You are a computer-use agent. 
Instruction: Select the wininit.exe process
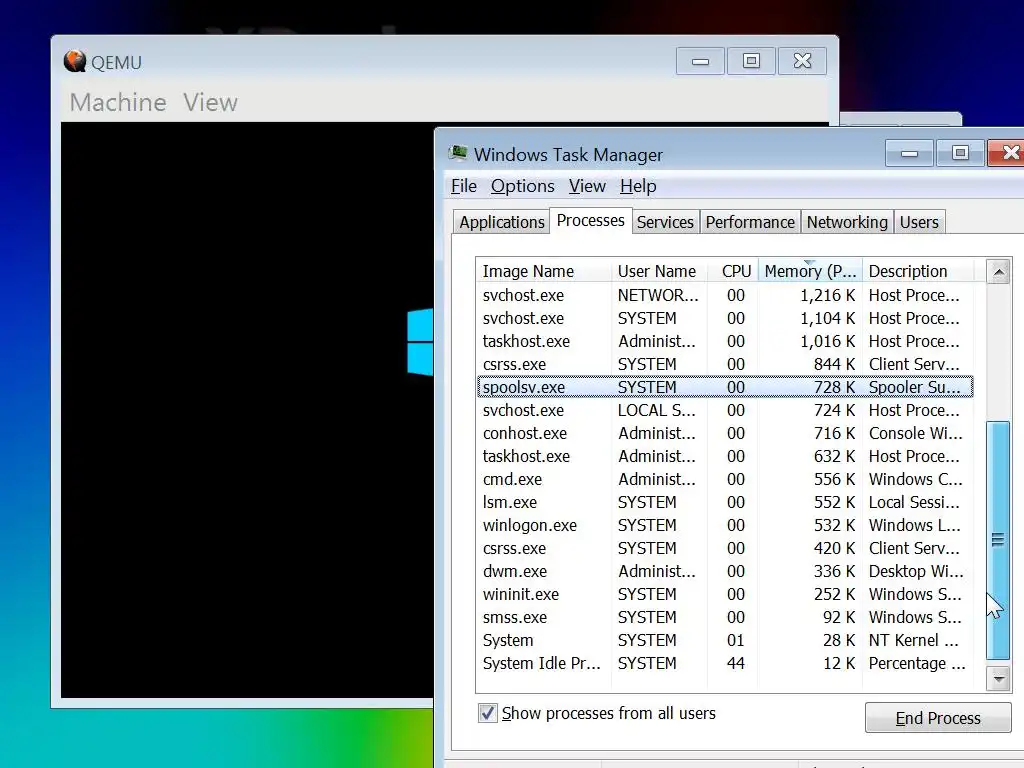[725, 594]
